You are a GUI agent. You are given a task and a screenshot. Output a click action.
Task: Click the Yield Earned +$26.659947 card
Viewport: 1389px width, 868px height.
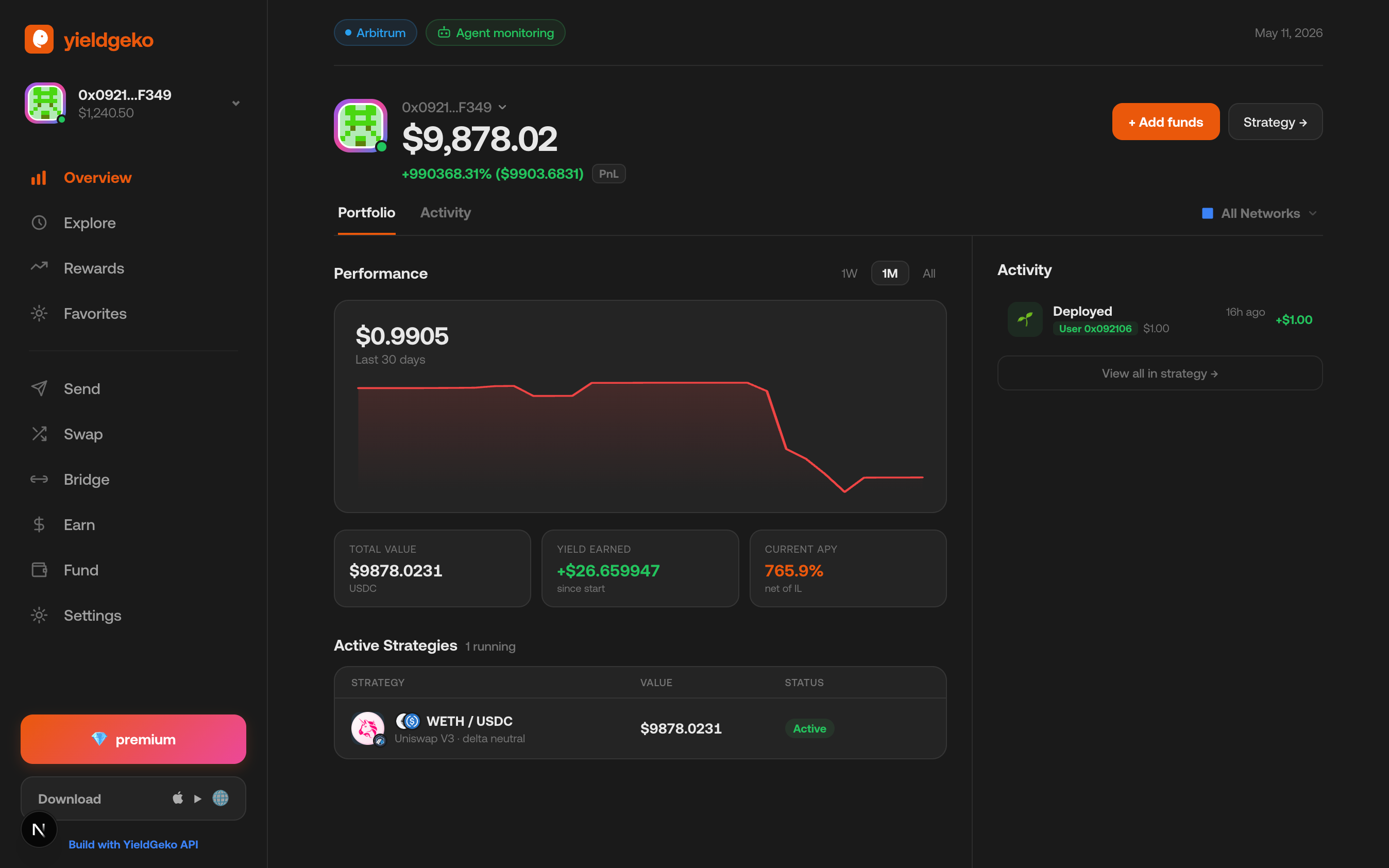click(640, 568)
